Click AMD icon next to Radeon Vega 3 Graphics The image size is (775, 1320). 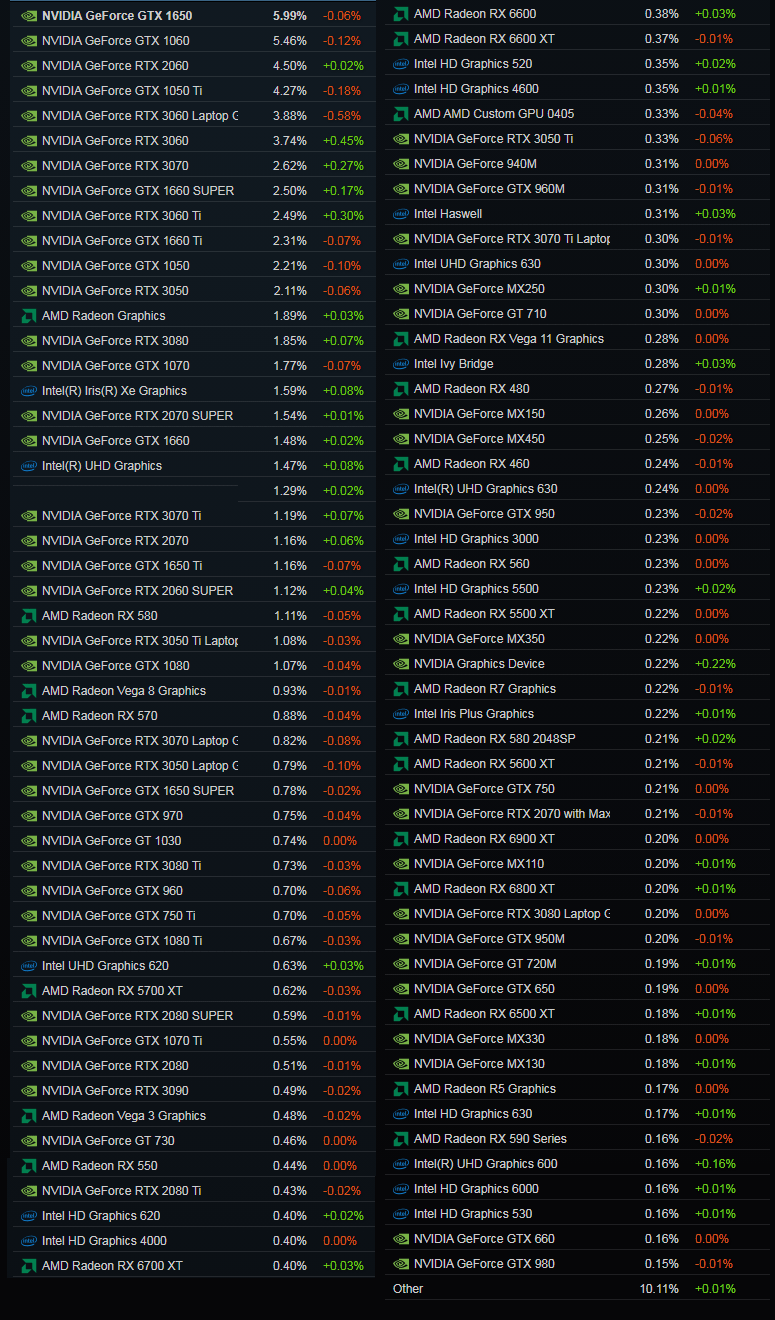tap(29, 1116)
